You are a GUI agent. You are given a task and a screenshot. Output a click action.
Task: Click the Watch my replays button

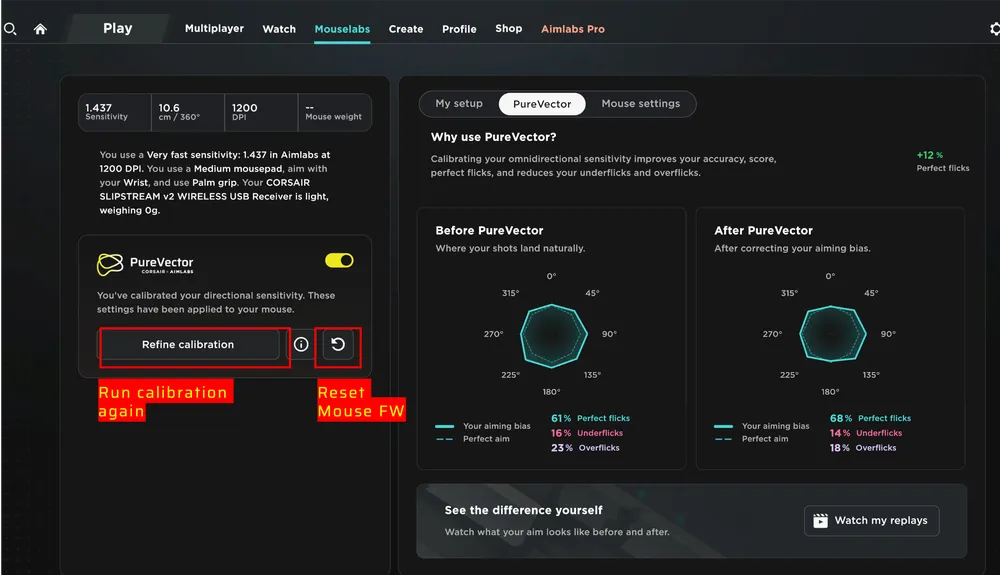pos(871,521)
